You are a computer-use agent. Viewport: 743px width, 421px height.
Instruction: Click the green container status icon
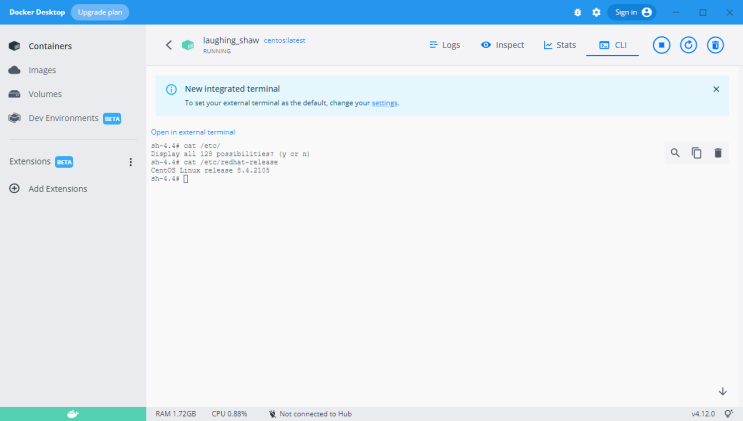pos(188,45)
